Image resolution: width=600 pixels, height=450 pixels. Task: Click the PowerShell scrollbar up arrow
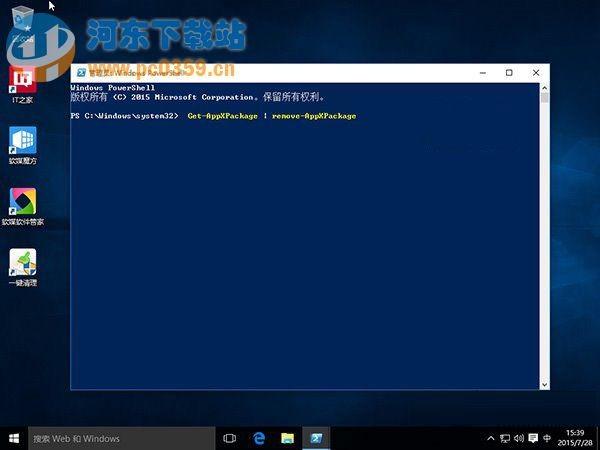[545, 88]
